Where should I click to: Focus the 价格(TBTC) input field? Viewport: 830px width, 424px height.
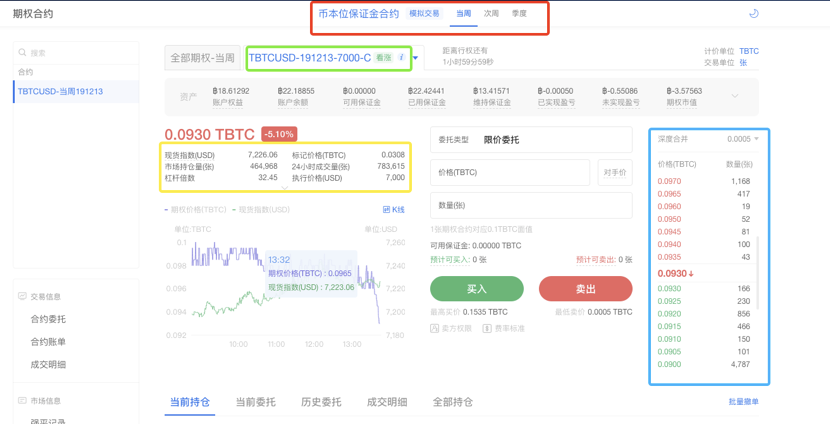coord(510,173)
